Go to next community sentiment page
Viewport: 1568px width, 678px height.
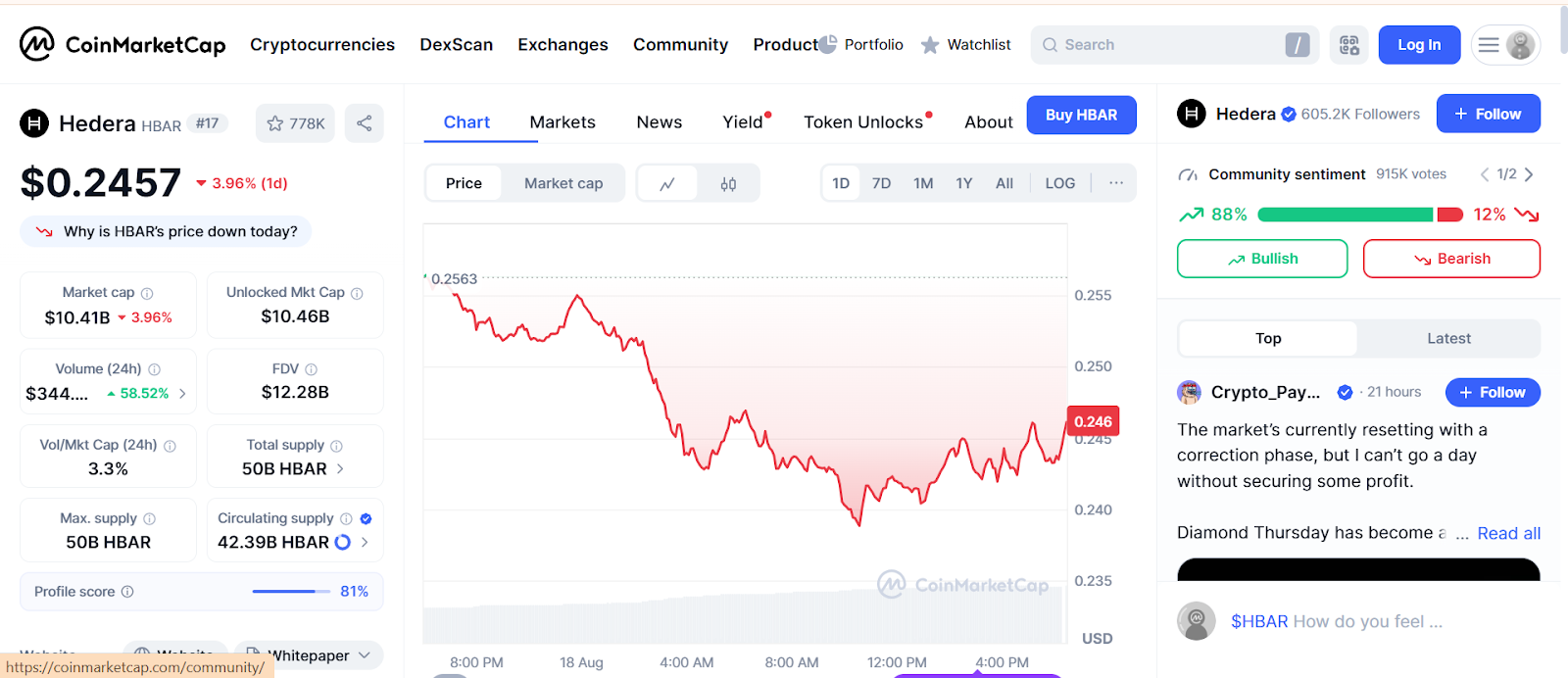1529,174
